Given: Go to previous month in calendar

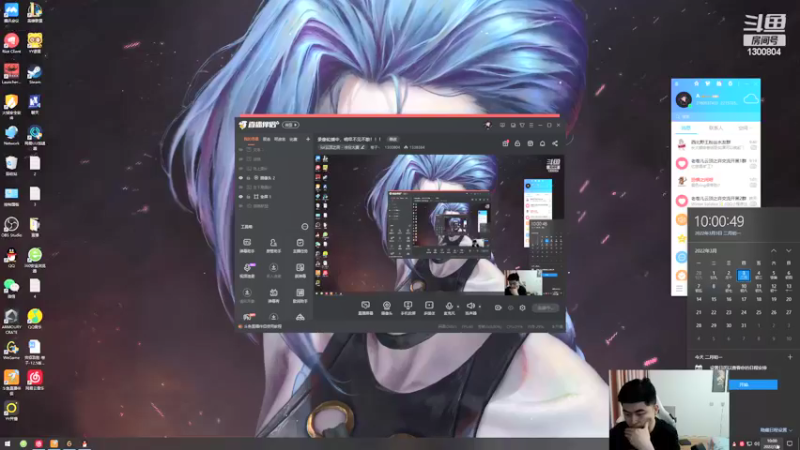Looking at the screenshot, I should [x=773, y=251].
